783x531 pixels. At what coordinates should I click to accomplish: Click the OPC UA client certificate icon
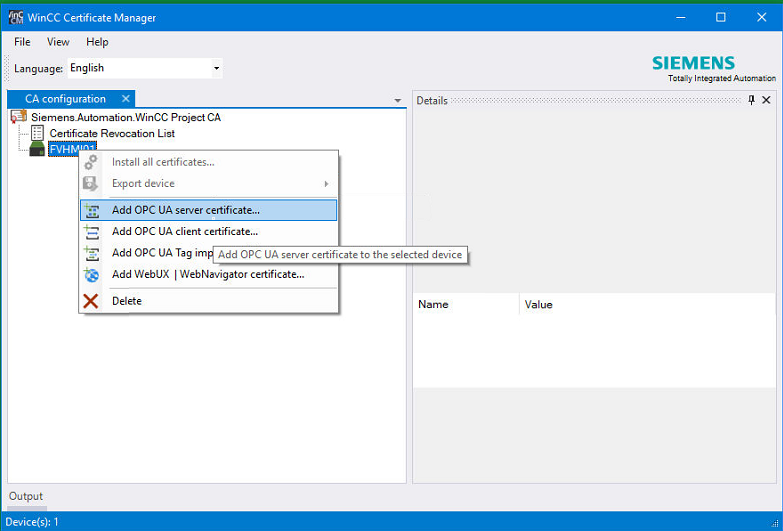[92, 232]
